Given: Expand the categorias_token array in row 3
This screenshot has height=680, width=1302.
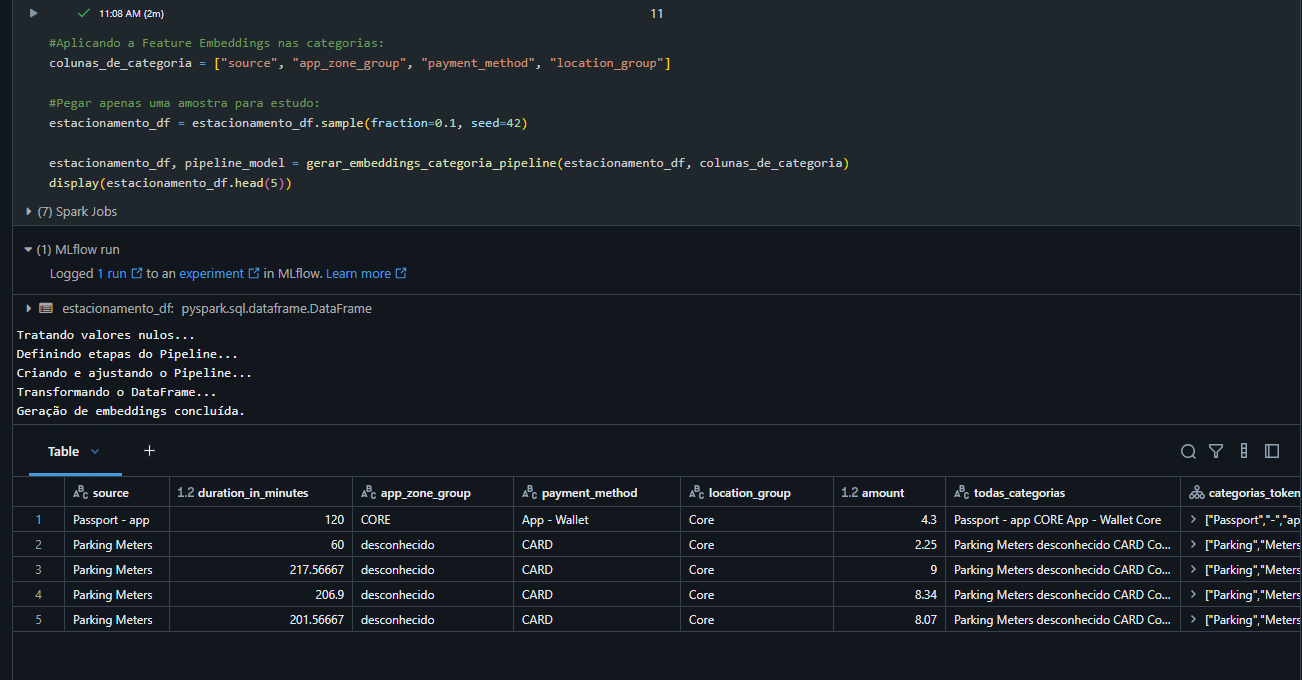Looking at the screenshot, I should (x=1193, y=570).
